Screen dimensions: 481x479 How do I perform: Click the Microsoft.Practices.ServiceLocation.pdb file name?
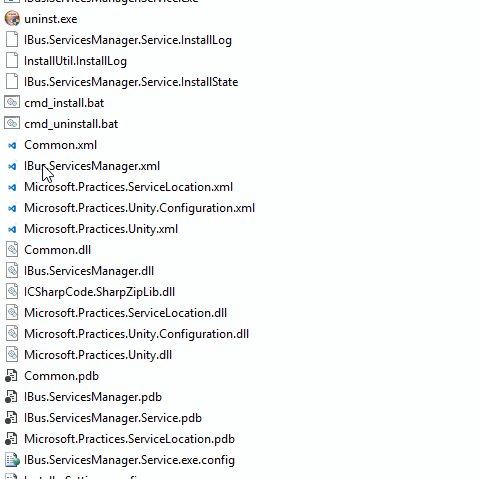130,439
